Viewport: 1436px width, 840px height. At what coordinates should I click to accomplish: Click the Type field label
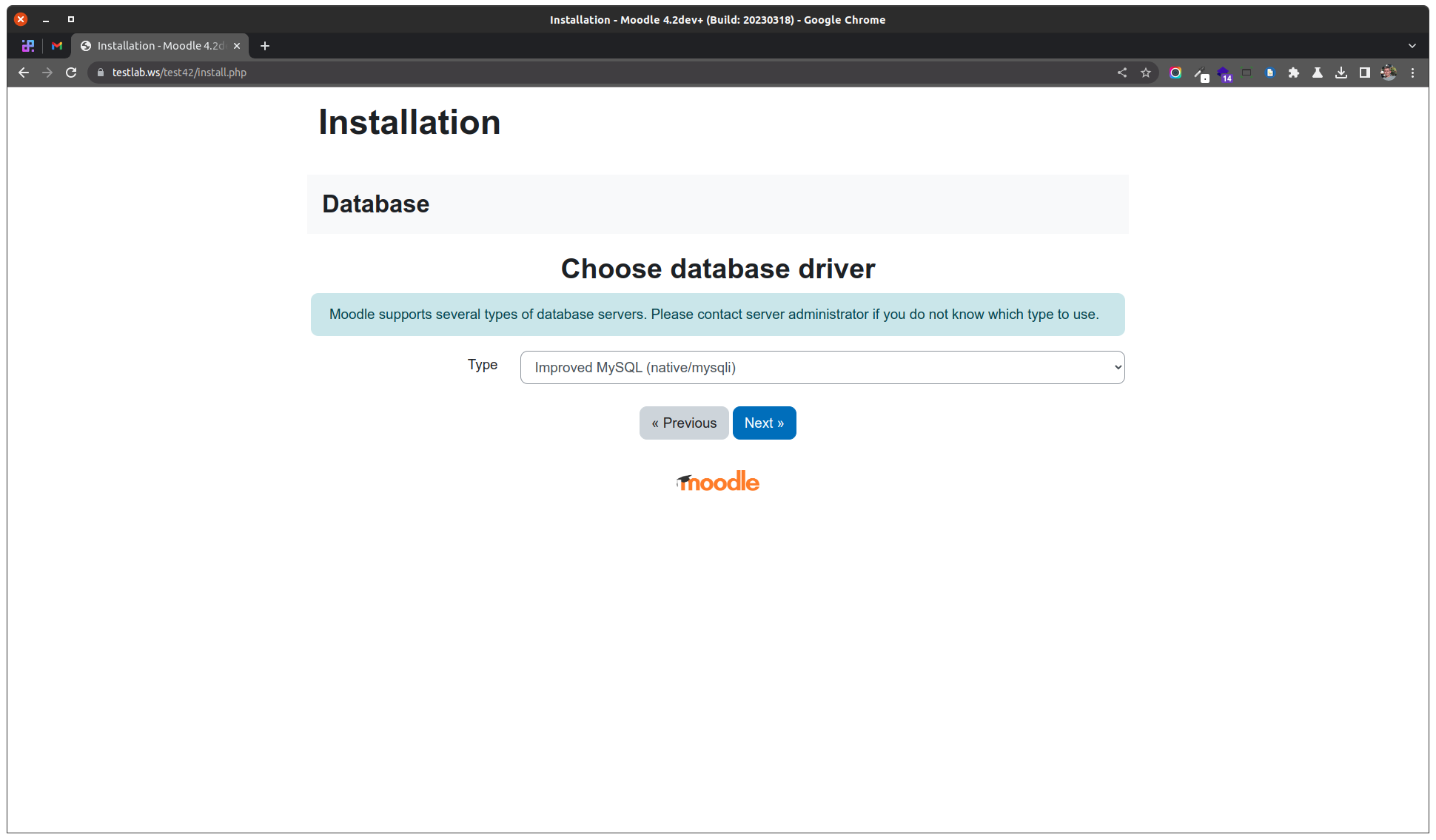(x=483, y=365)
